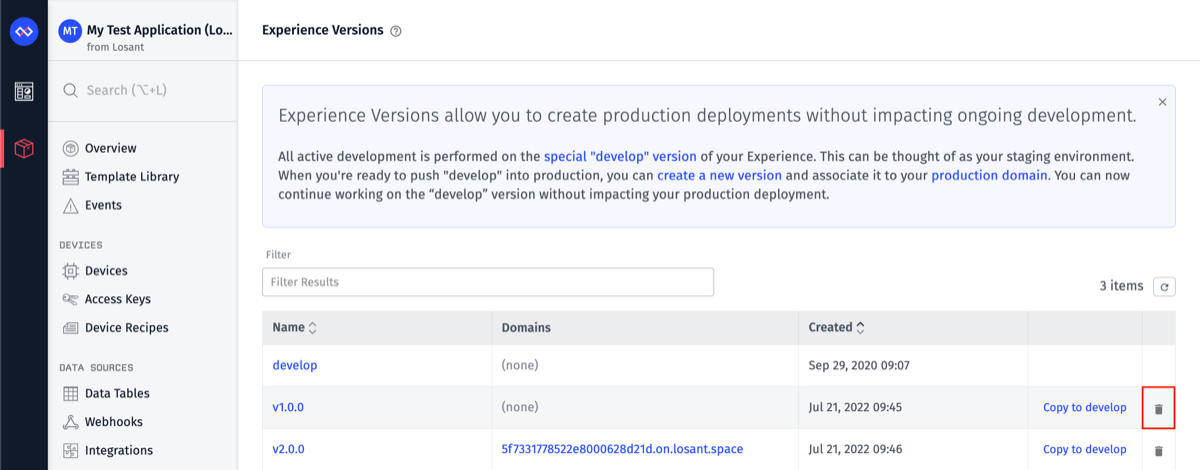The height and width of the screenshot is (470, 1200).
Task: Delete version v1.0.0 with trash icon
Action: pos(1159,408)
